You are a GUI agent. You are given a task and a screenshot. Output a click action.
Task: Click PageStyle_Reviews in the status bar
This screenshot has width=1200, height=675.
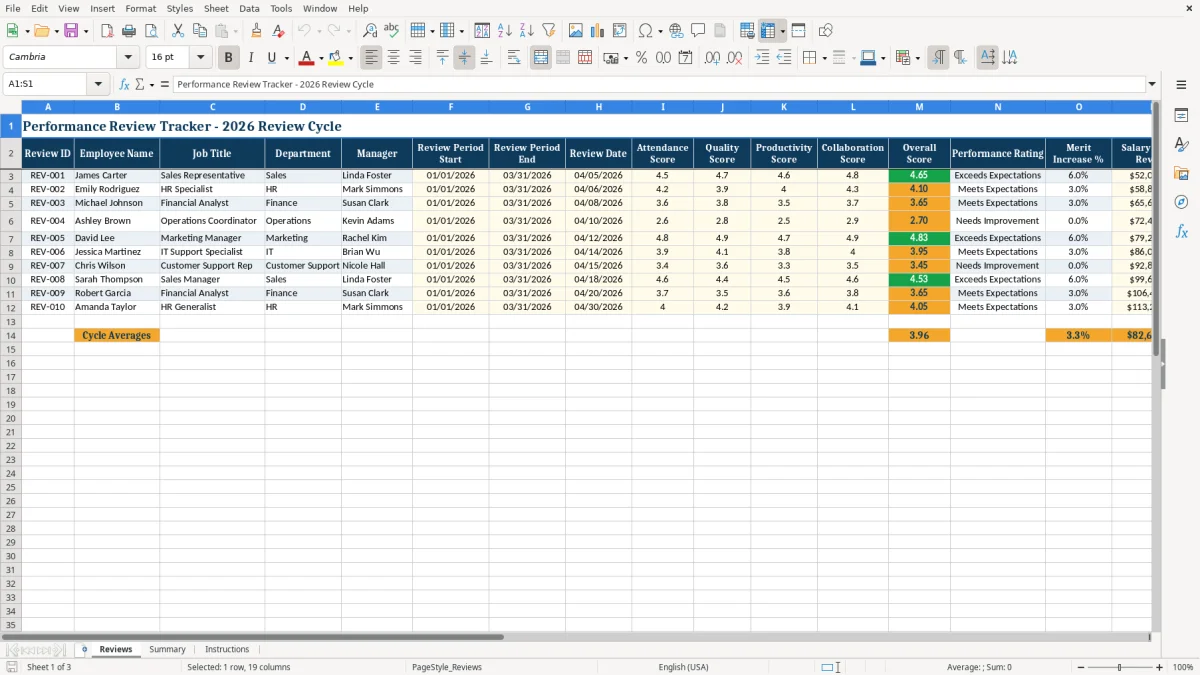point(446,667)
